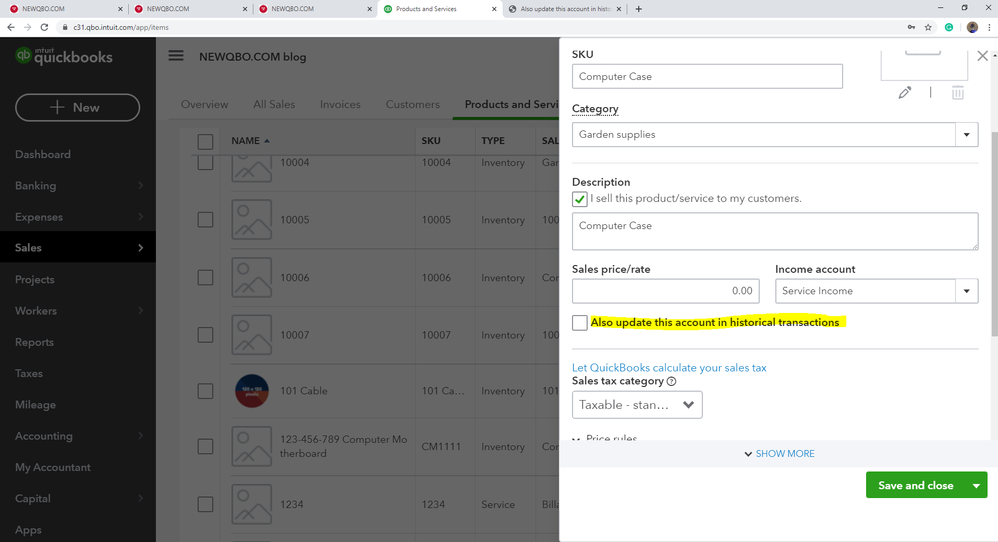Sort table by NAME column

point(250,141)
